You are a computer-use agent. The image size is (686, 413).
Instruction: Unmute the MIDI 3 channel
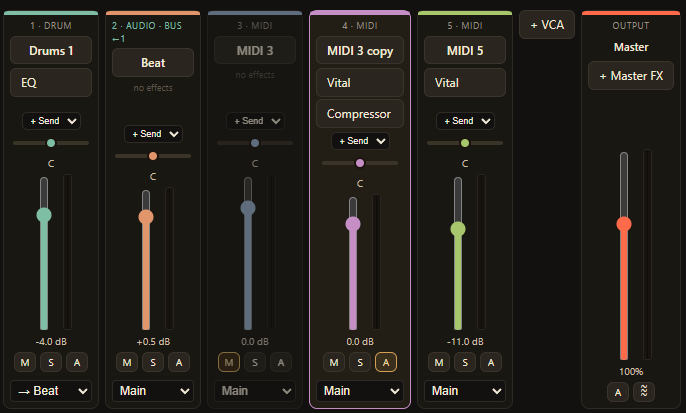pos(229,362)
